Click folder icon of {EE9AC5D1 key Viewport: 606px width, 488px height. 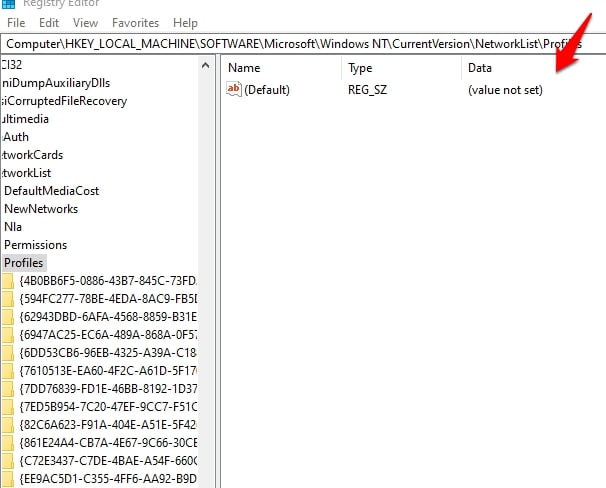tap(8, 479)
